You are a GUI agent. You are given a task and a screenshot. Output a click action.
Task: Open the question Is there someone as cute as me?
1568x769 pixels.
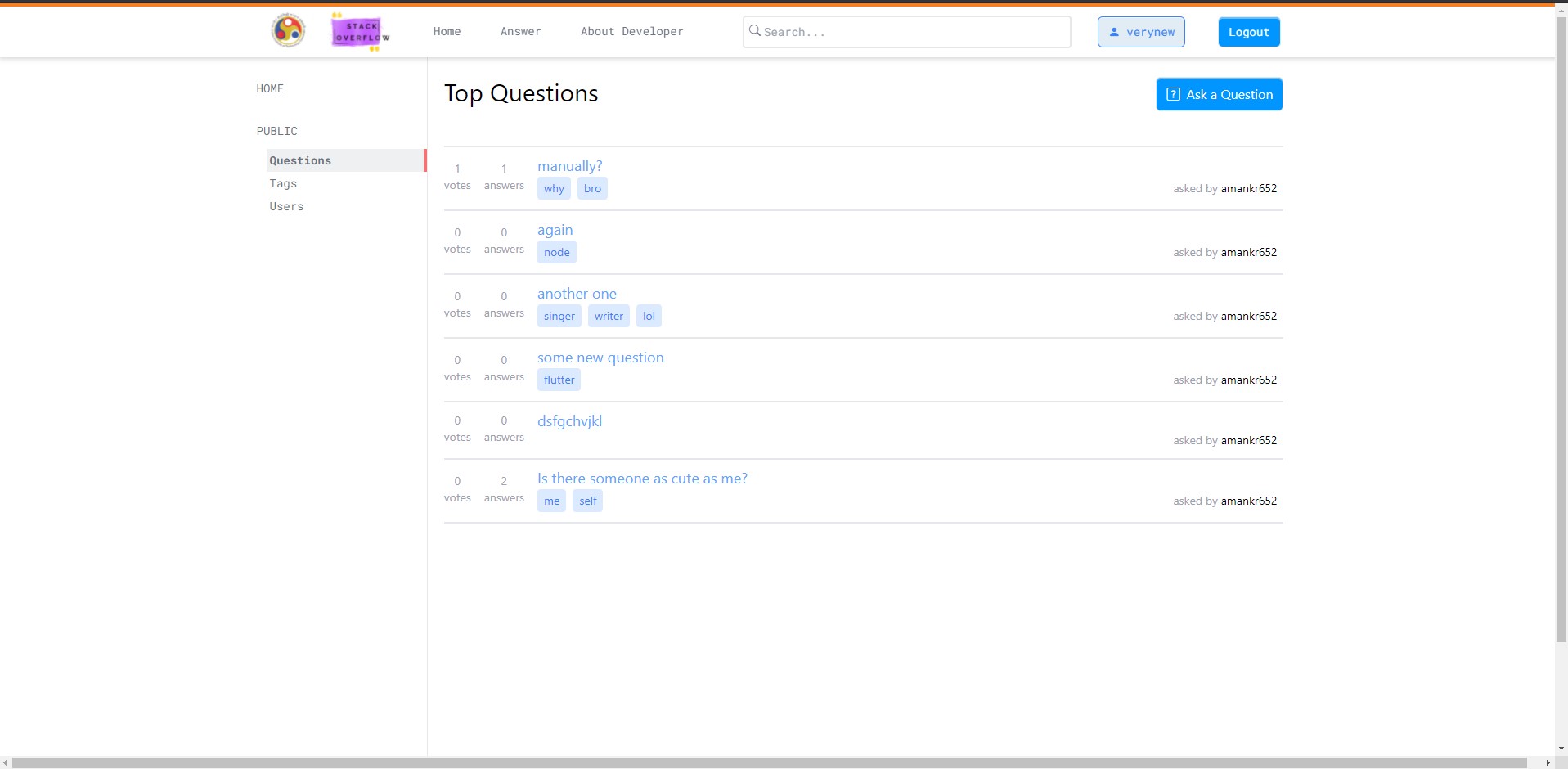click(641, 479)
